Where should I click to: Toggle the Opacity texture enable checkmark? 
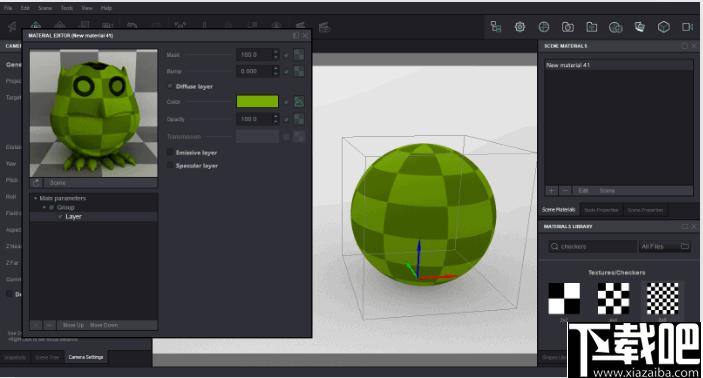coord(286,120)
